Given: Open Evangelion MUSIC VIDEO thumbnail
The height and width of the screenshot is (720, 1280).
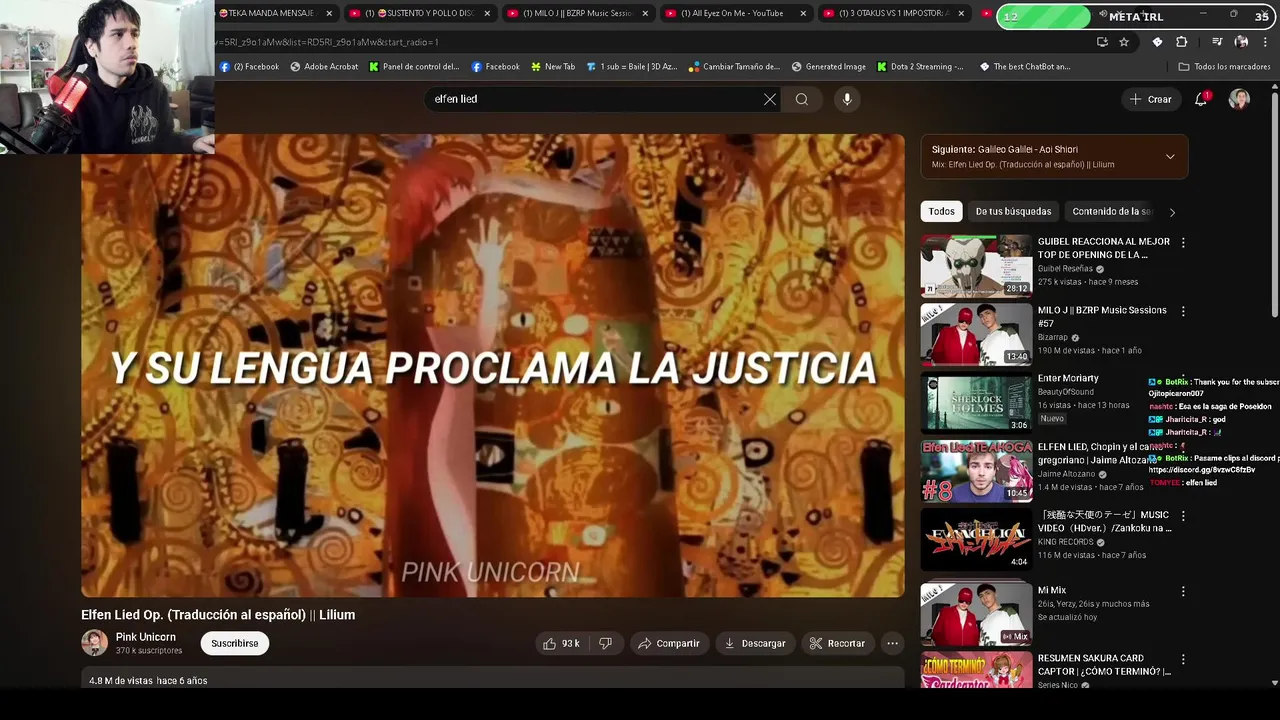Looking at the screenshot, I should click(976, 539).
